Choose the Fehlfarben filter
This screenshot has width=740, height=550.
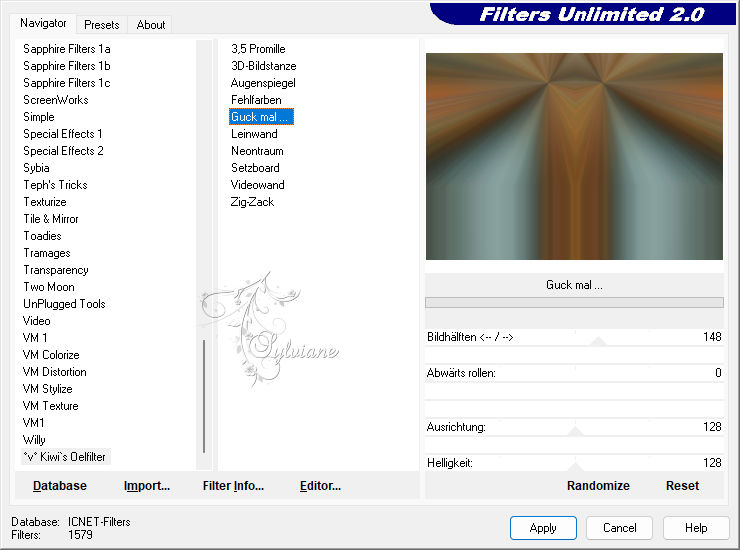click(256, 100)
